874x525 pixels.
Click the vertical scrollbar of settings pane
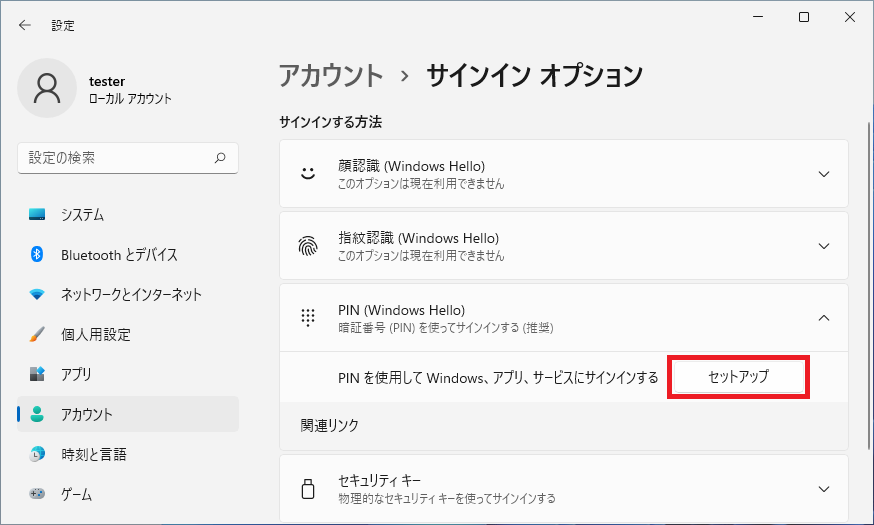(x=868, y=284)
